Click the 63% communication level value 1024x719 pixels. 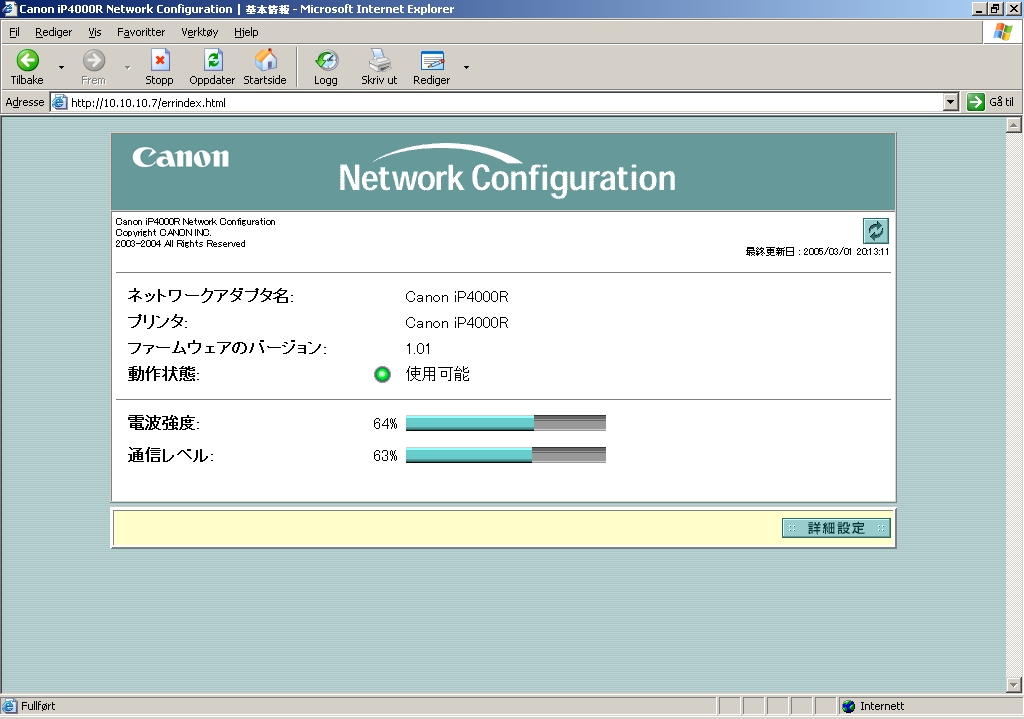(385, 456)
